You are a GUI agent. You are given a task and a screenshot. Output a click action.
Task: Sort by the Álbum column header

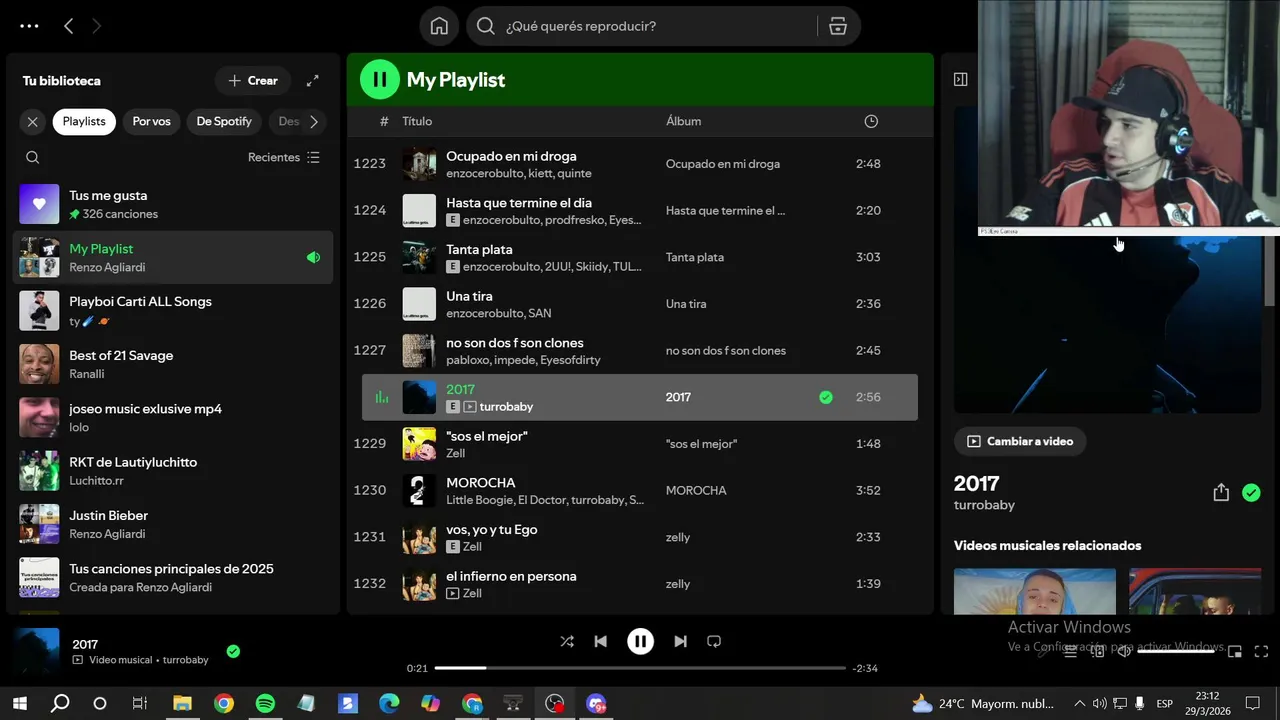pos(683,121)
